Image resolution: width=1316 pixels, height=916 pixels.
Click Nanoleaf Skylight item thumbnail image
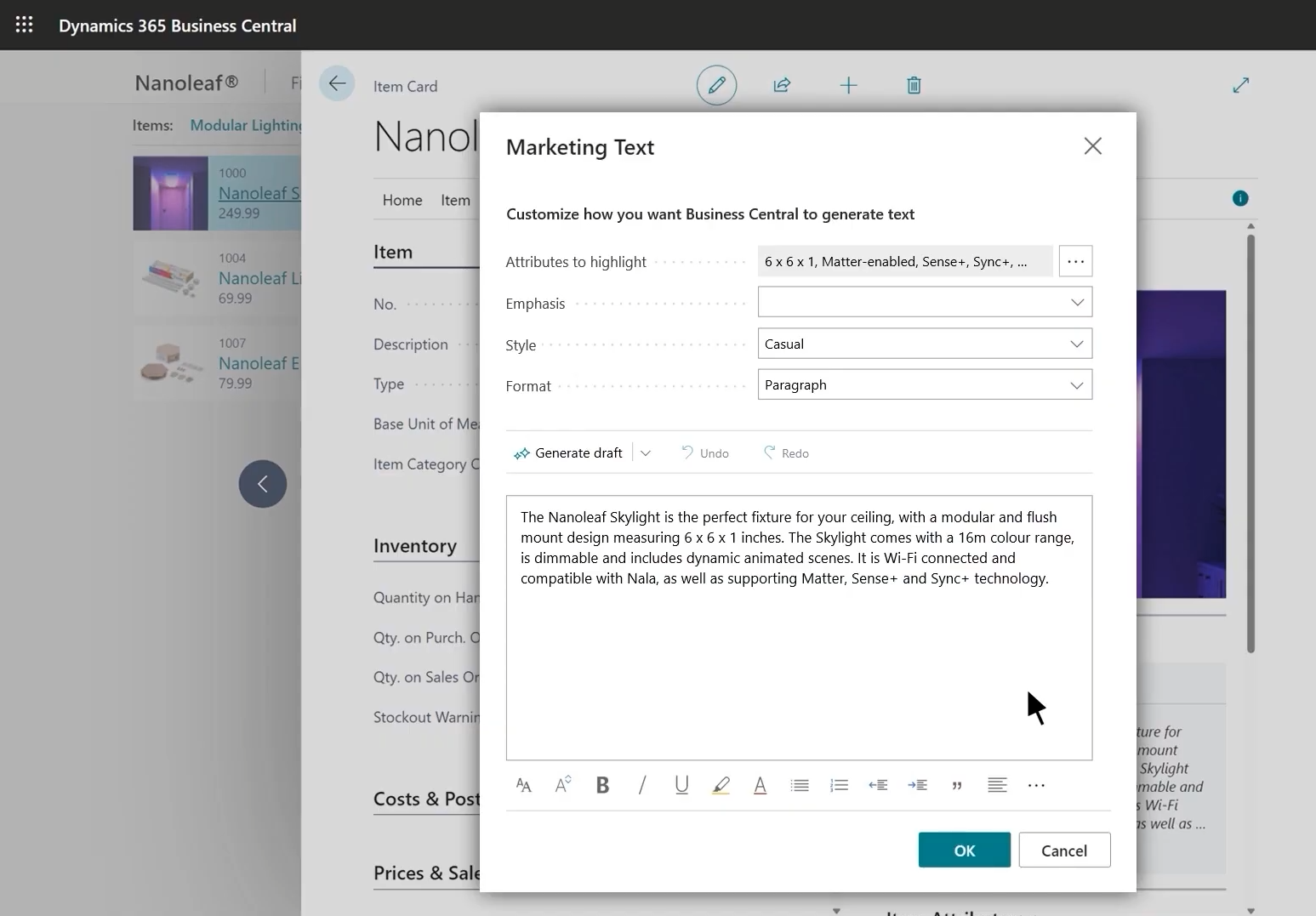click(170, 193)
